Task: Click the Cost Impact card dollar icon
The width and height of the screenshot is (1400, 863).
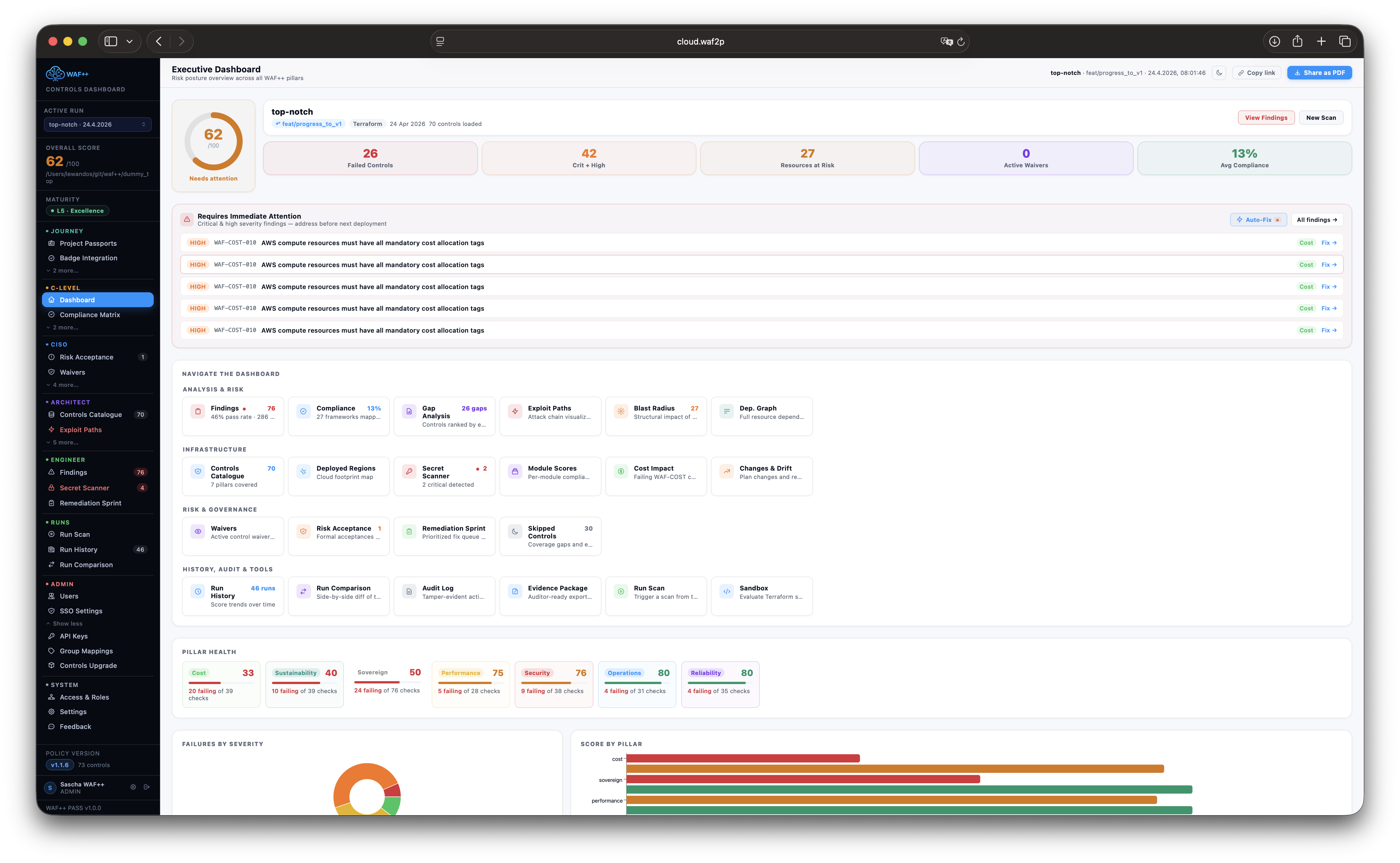Action: pyautogui.click(x=621, y=472)
